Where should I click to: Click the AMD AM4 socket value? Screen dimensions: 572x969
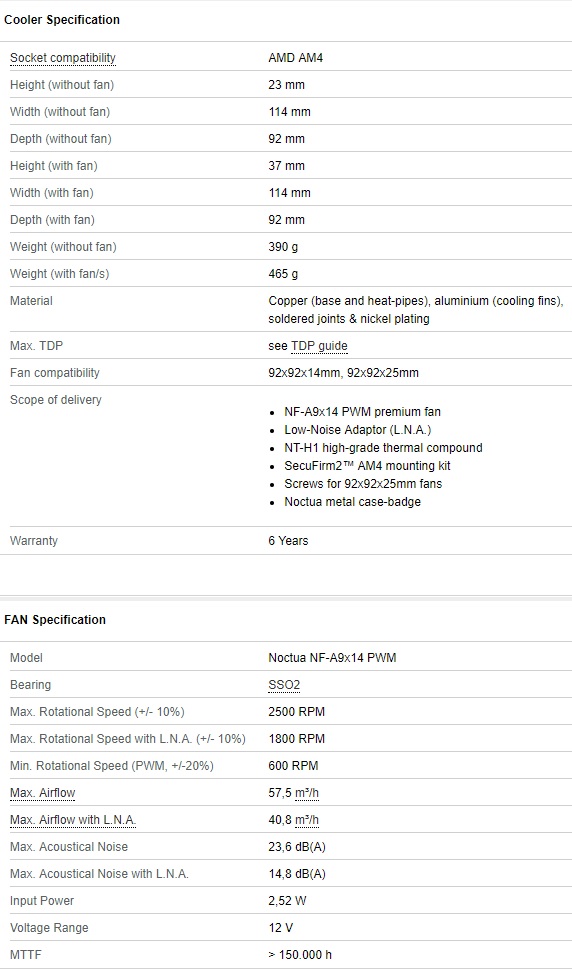pos(295,57)
